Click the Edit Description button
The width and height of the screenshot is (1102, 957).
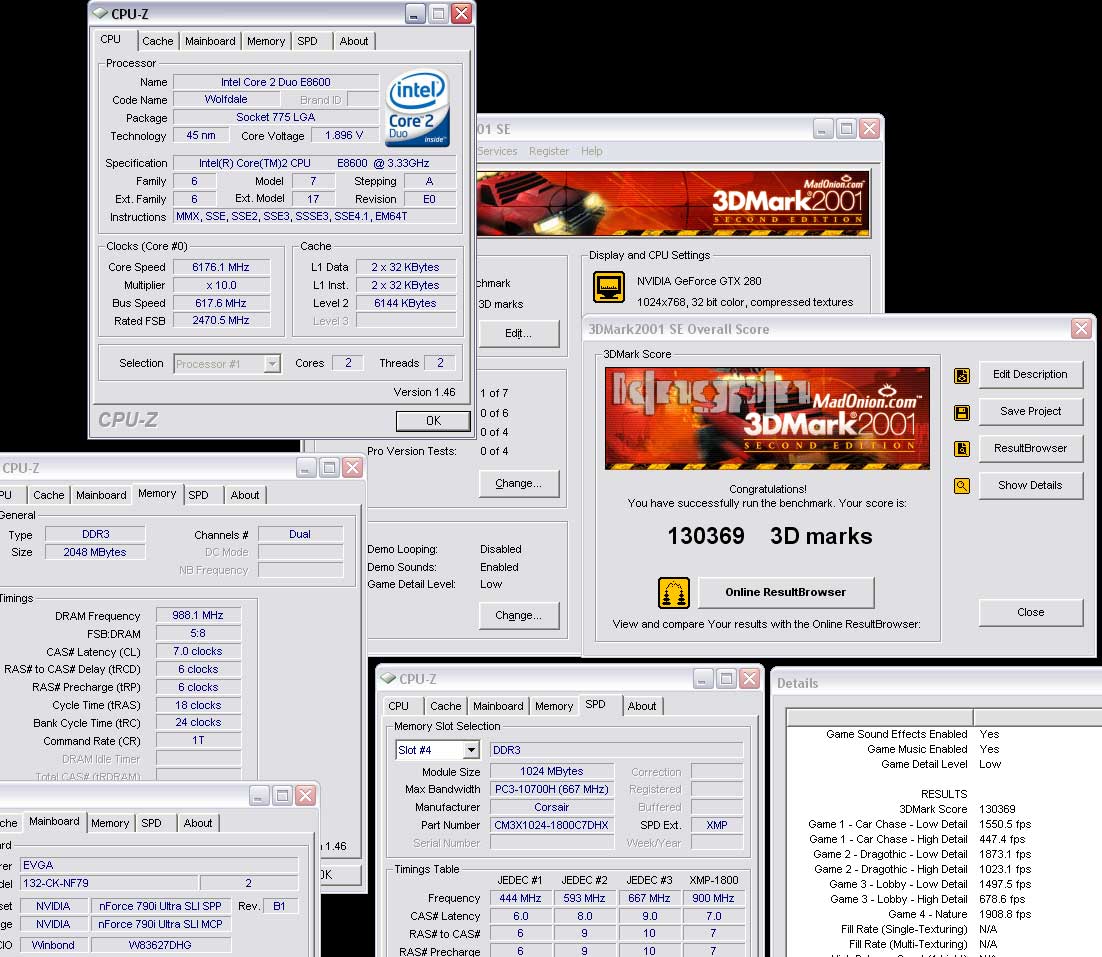pyautogui.click(x=1030, y=375)
